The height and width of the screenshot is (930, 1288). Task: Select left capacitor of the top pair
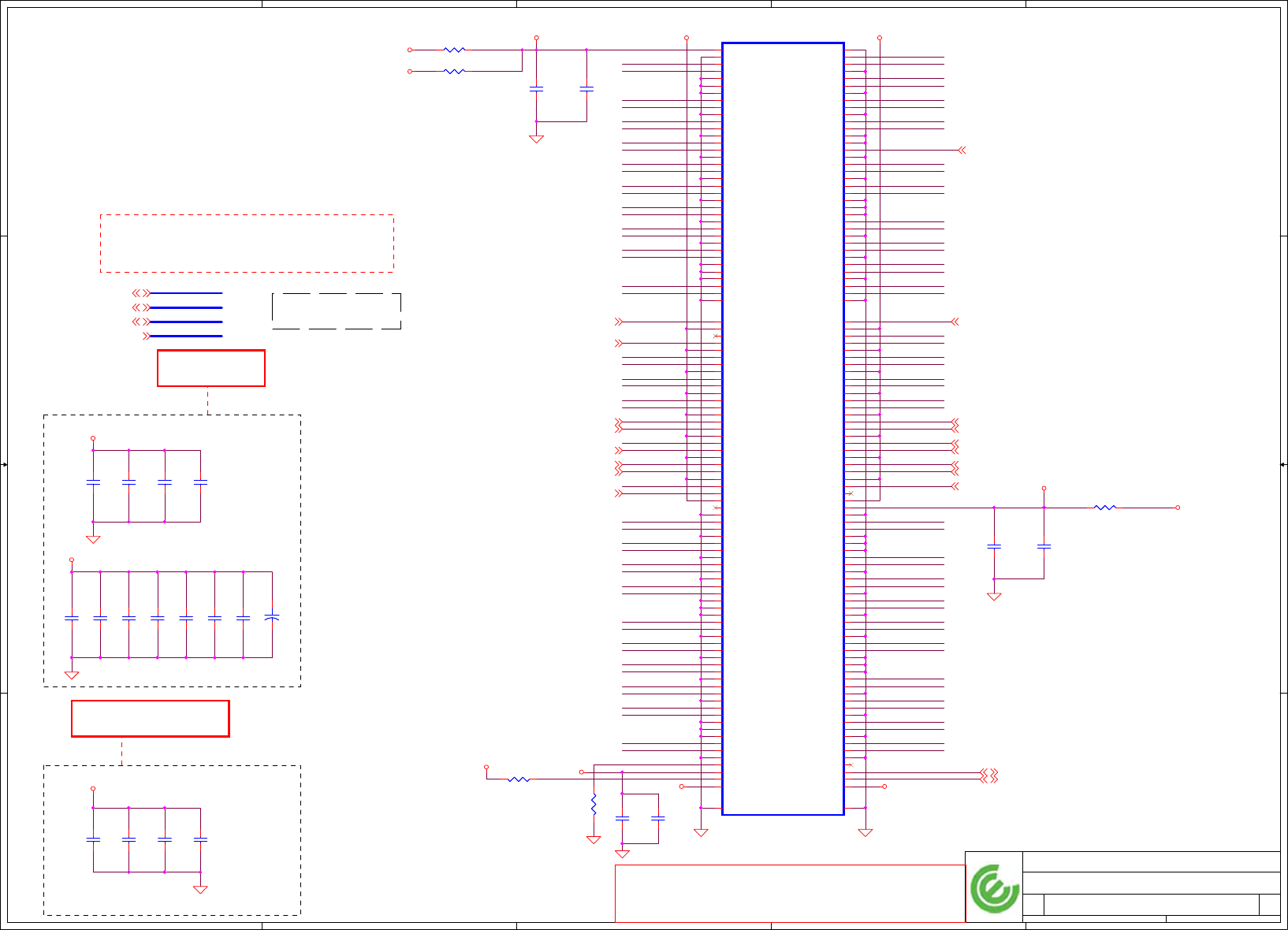pyautogui.click(x=536, y=89)
